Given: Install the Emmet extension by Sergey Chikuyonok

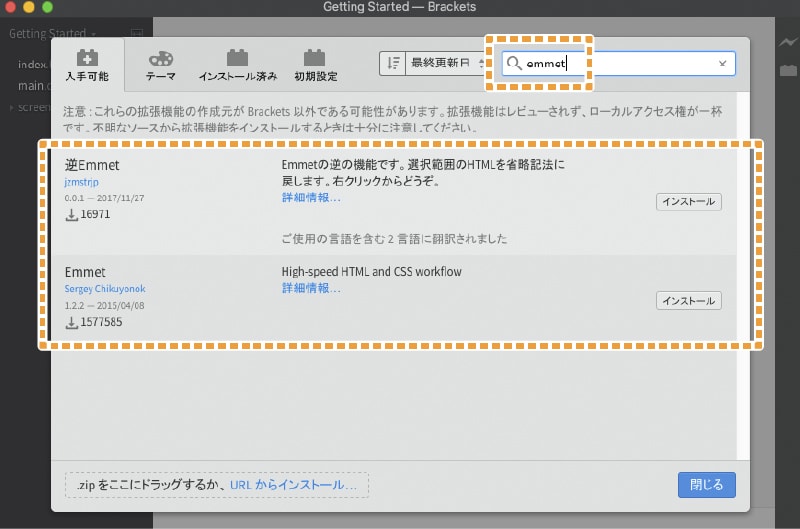Looking at the screenshot, I should point(689,301).
